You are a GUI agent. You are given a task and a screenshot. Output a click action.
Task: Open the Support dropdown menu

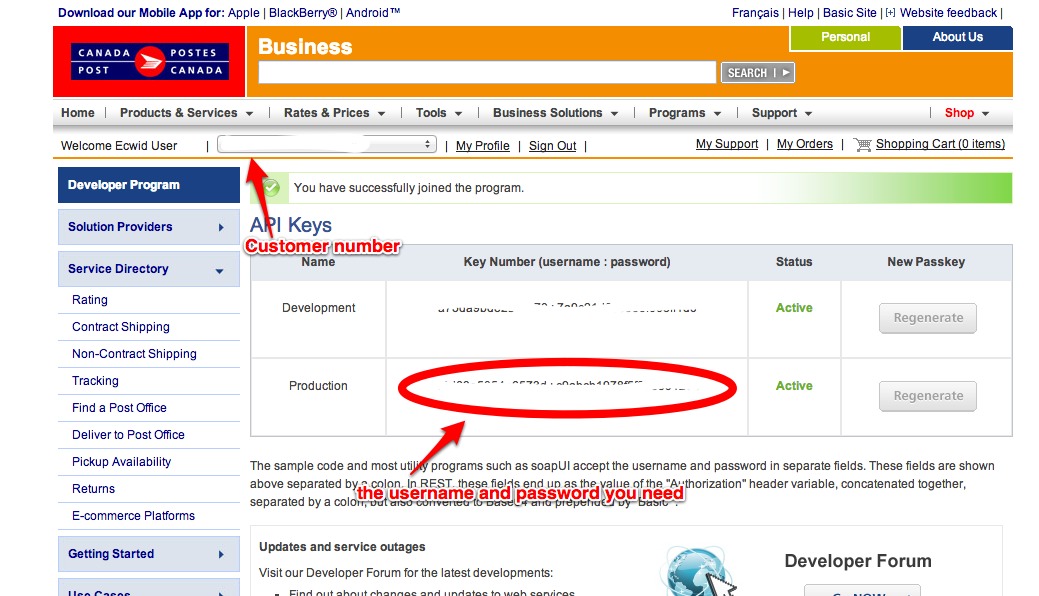tap(781, 113)
